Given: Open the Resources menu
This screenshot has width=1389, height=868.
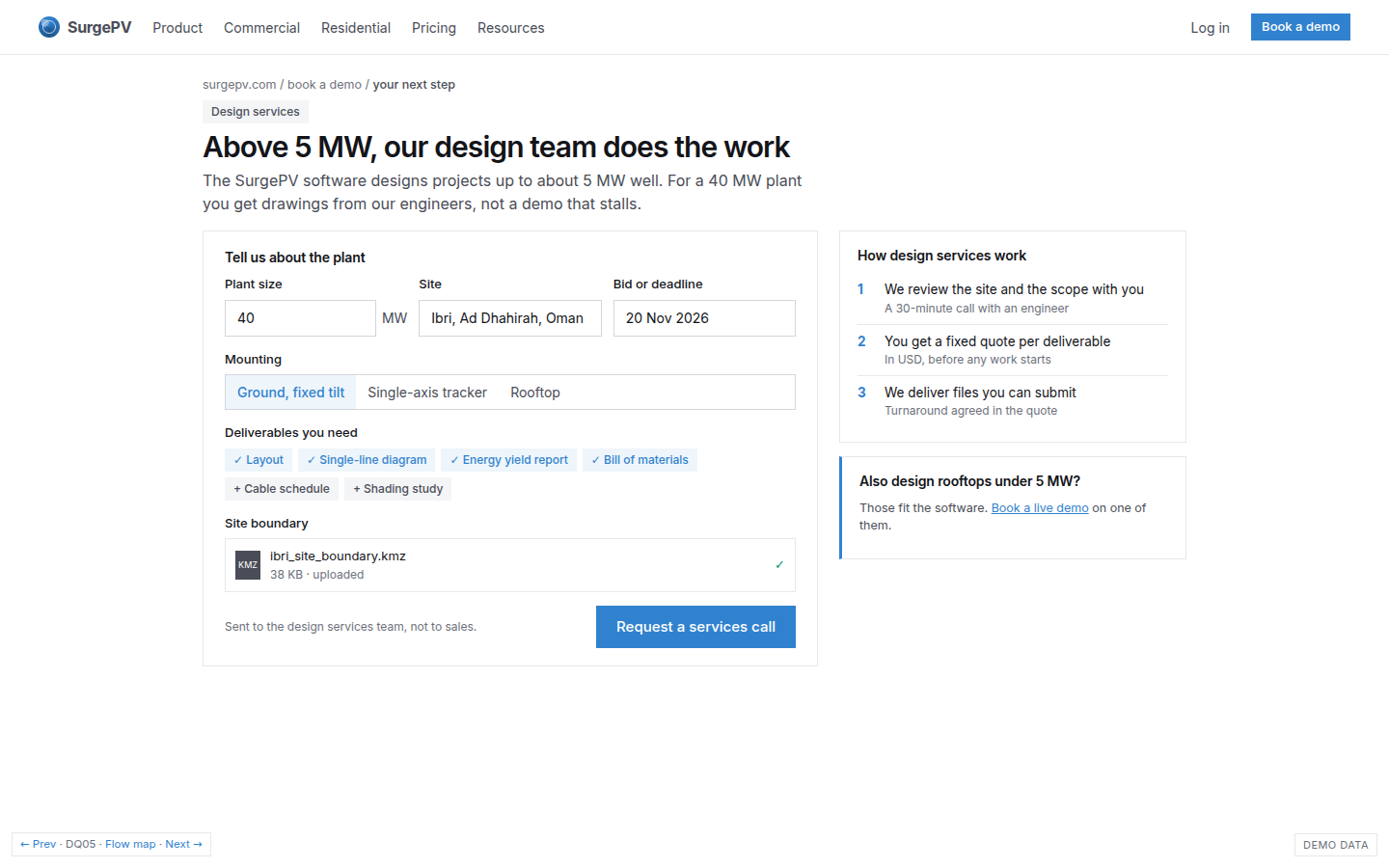Looking at the screenshot, I should [x=511, y=28].
